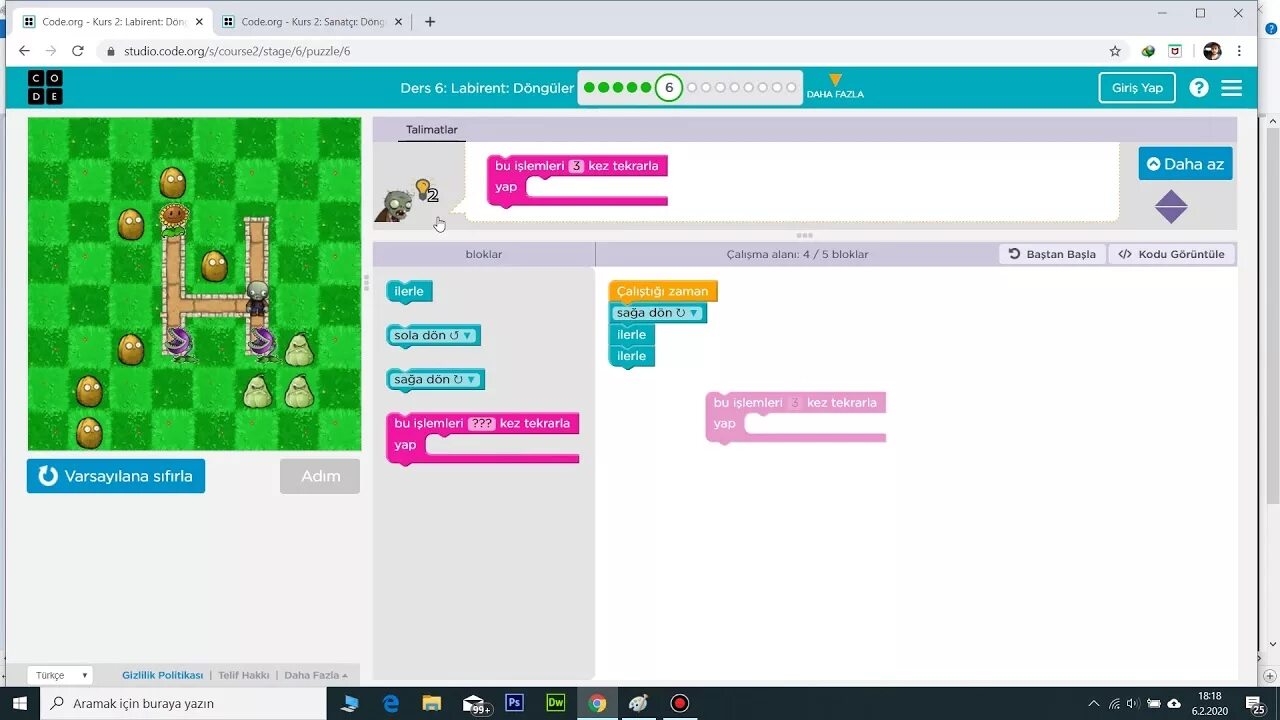Open sağa dön dropdown in workspace

click(694, 313)
